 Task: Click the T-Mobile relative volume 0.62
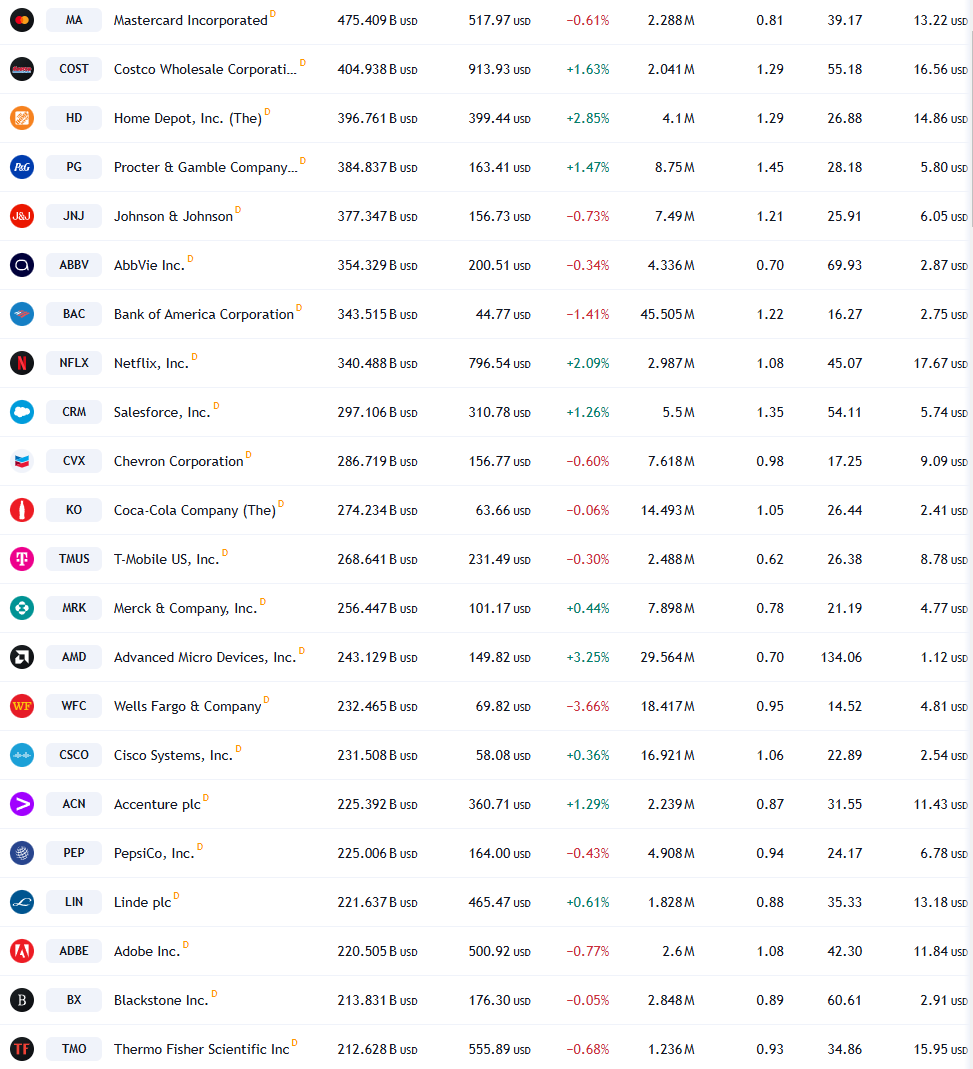click(770, 559)
